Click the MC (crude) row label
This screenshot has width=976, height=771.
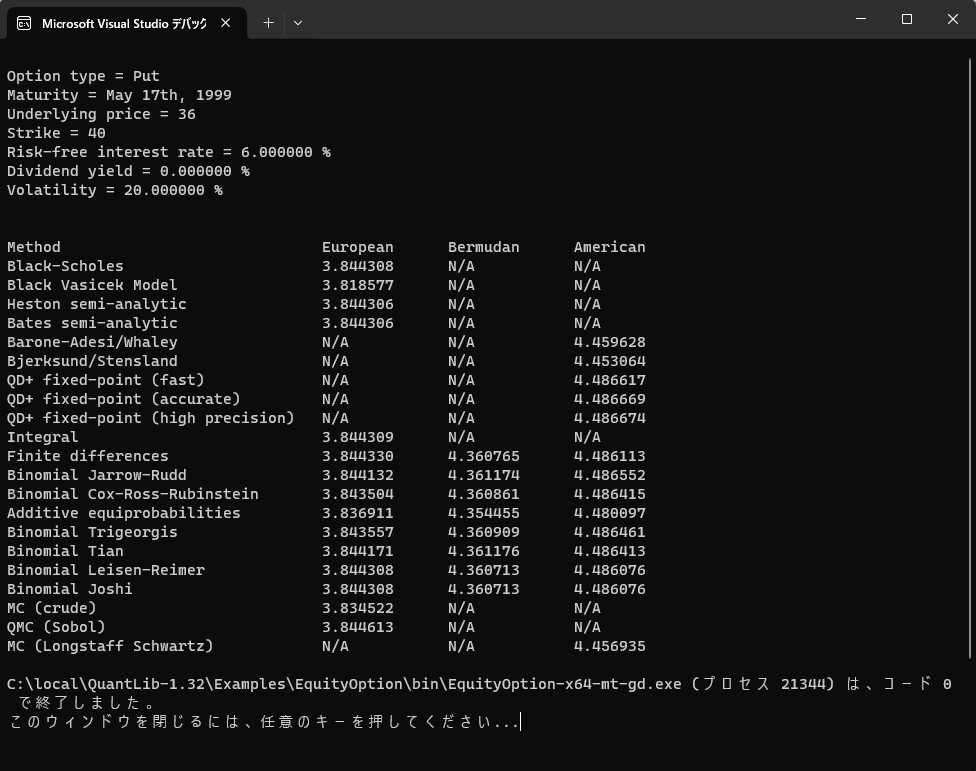(x=52, y=608)
